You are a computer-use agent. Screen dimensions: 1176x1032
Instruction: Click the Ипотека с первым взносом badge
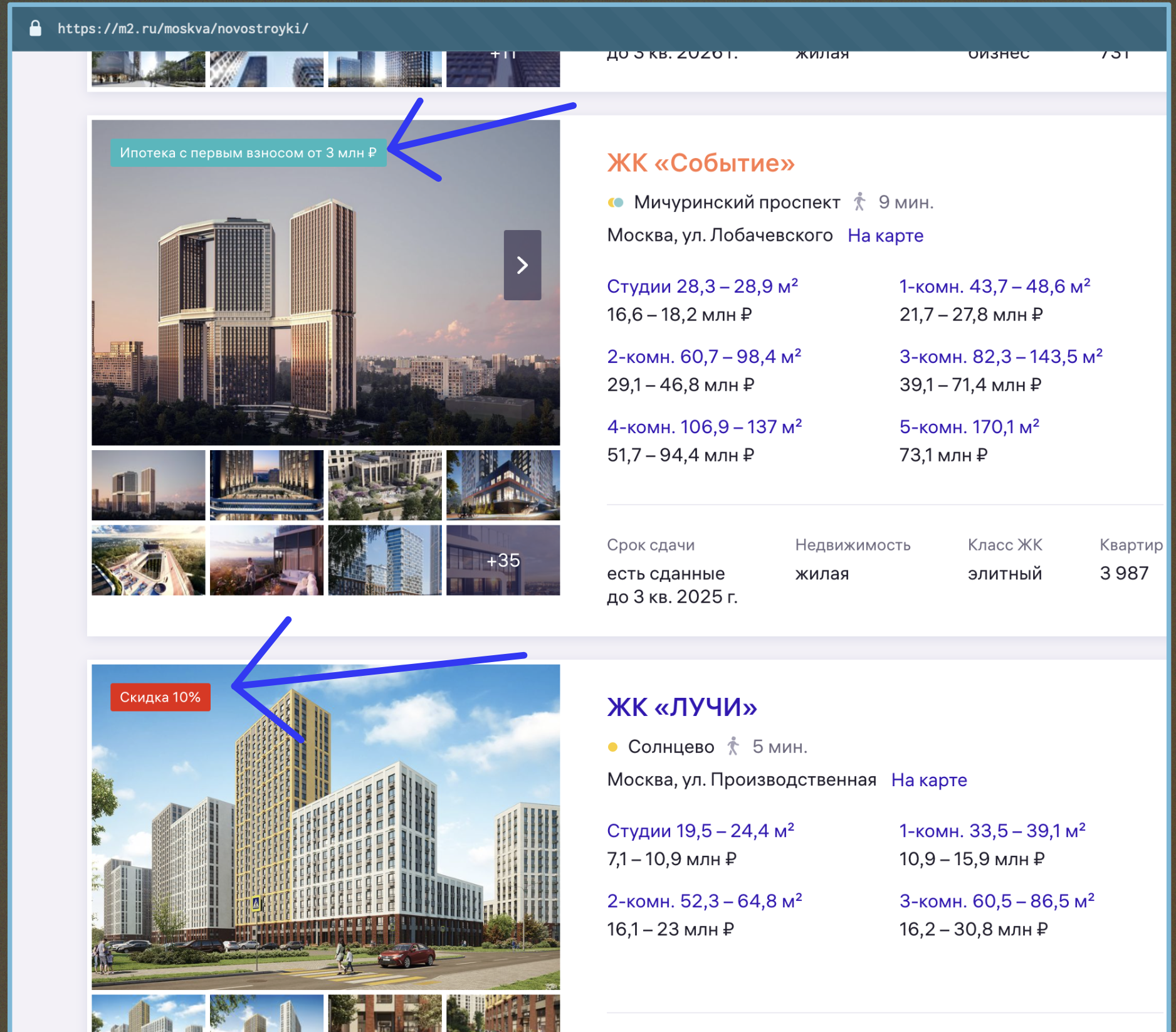tap(248, 152)
